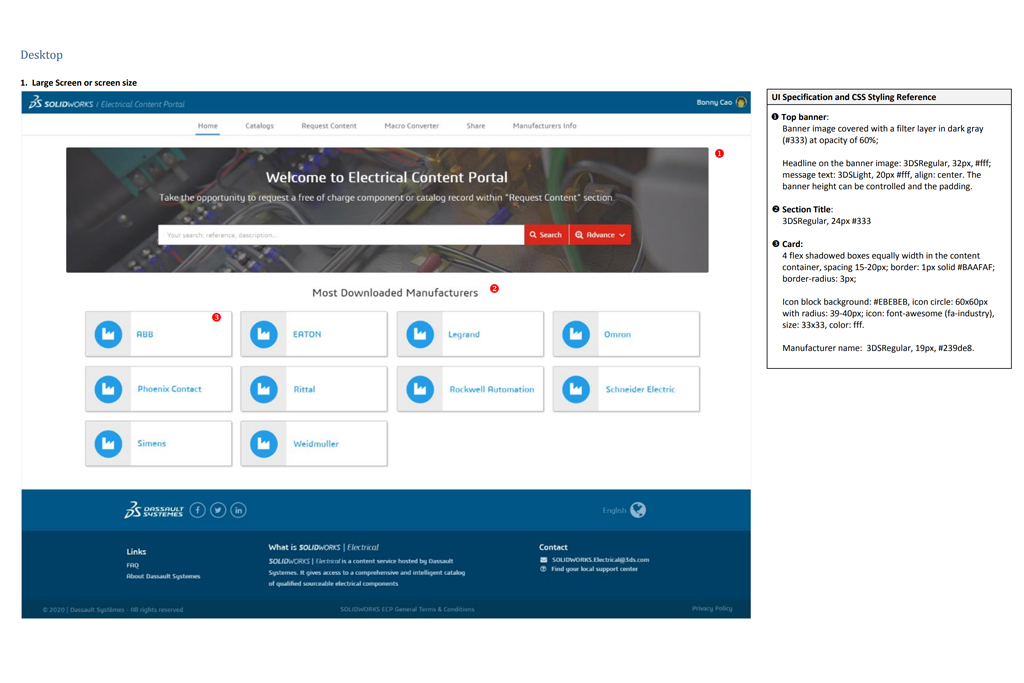
Task: Open the Manufacturers Info tab
Action: coord(545,126)
